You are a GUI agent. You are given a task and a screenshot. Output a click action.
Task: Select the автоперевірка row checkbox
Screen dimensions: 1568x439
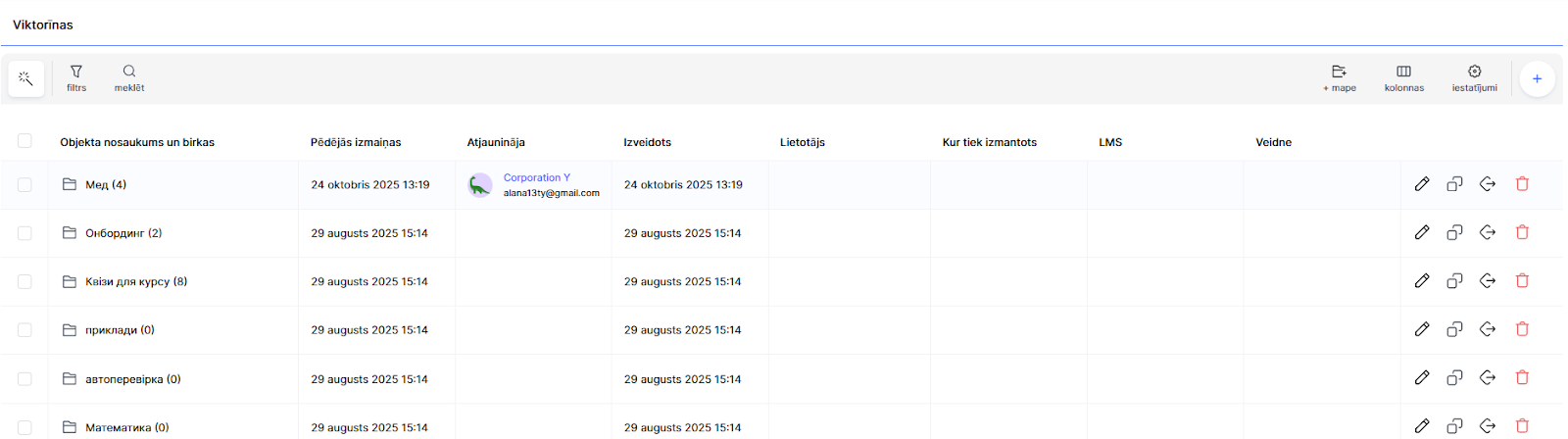[x=24, y=378]
